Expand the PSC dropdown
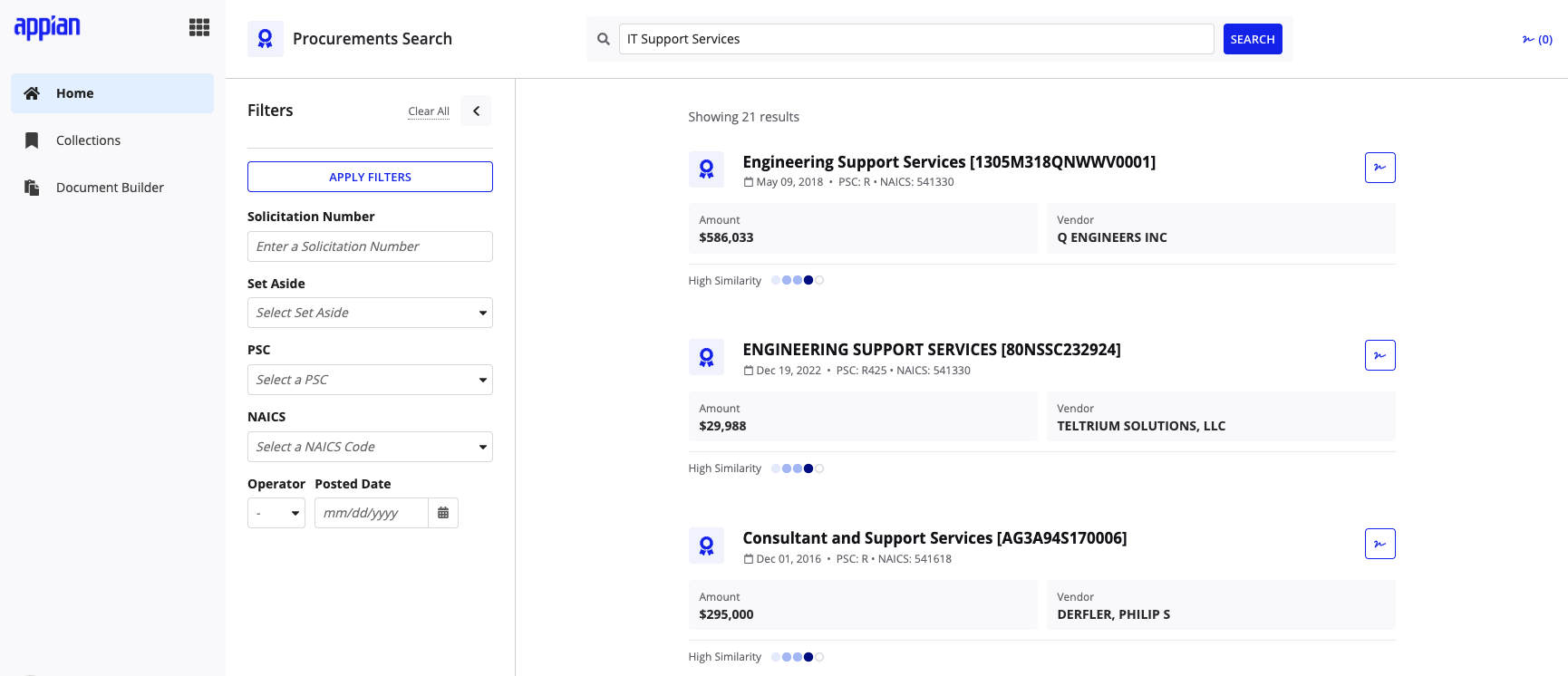This screenshot has width=1568, height=676. (370, 380)
